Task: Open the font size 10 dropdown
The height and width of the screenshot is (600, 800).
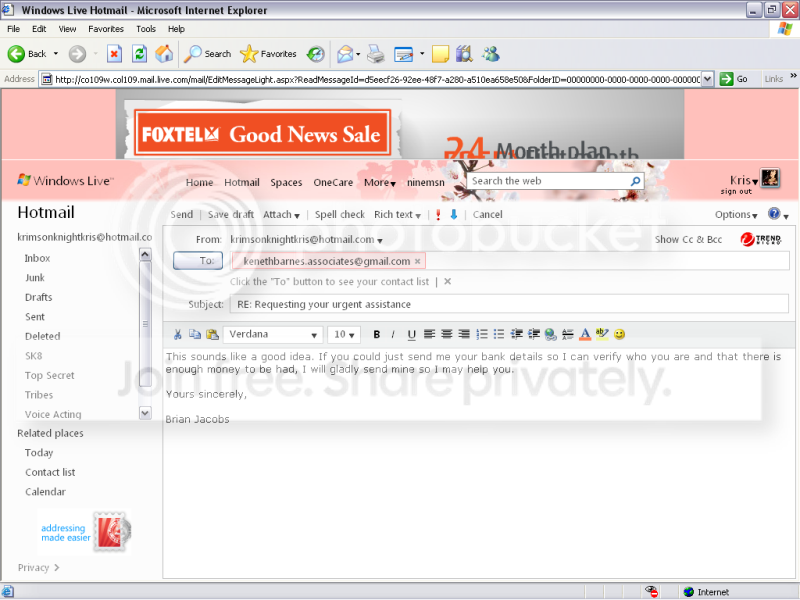Action: (x=344, y=334)
